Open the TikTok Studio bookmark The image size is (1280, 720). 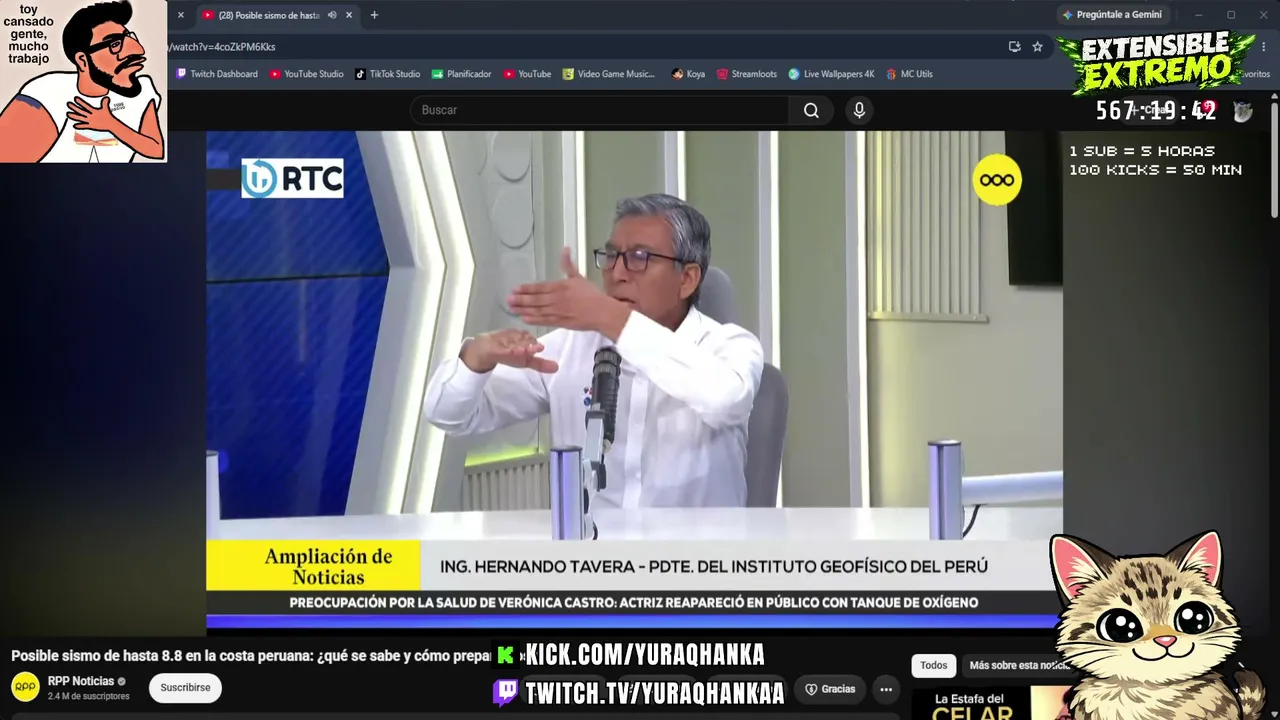click(388, 74)
